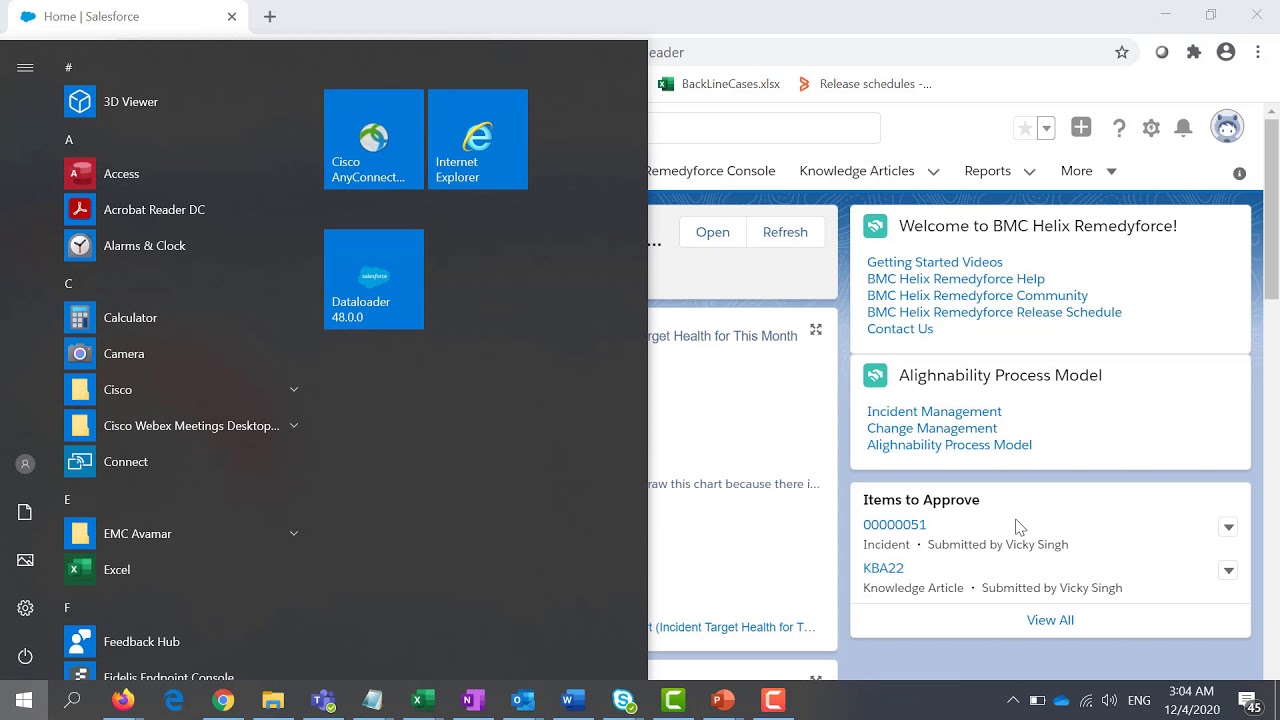Open Pictures from the Start sidebar

pos(25,560)
